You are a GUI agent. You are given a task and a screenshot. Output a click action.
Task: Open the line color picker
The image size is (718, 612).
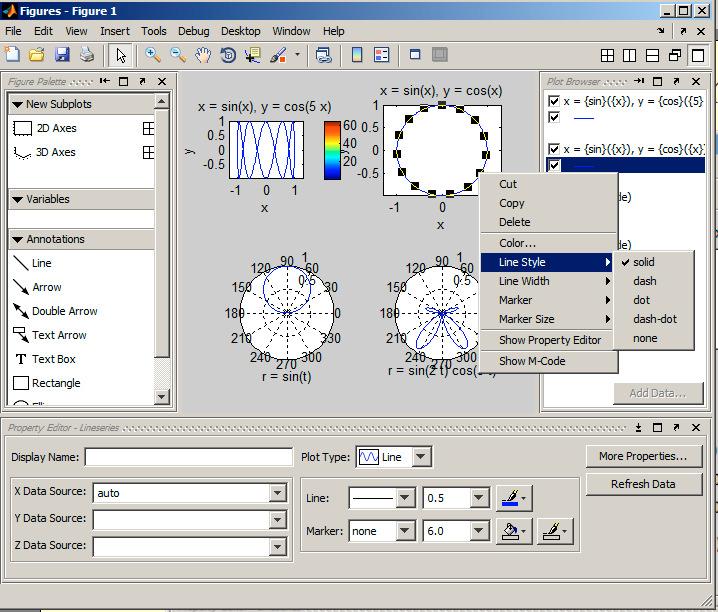coord(514,498)
